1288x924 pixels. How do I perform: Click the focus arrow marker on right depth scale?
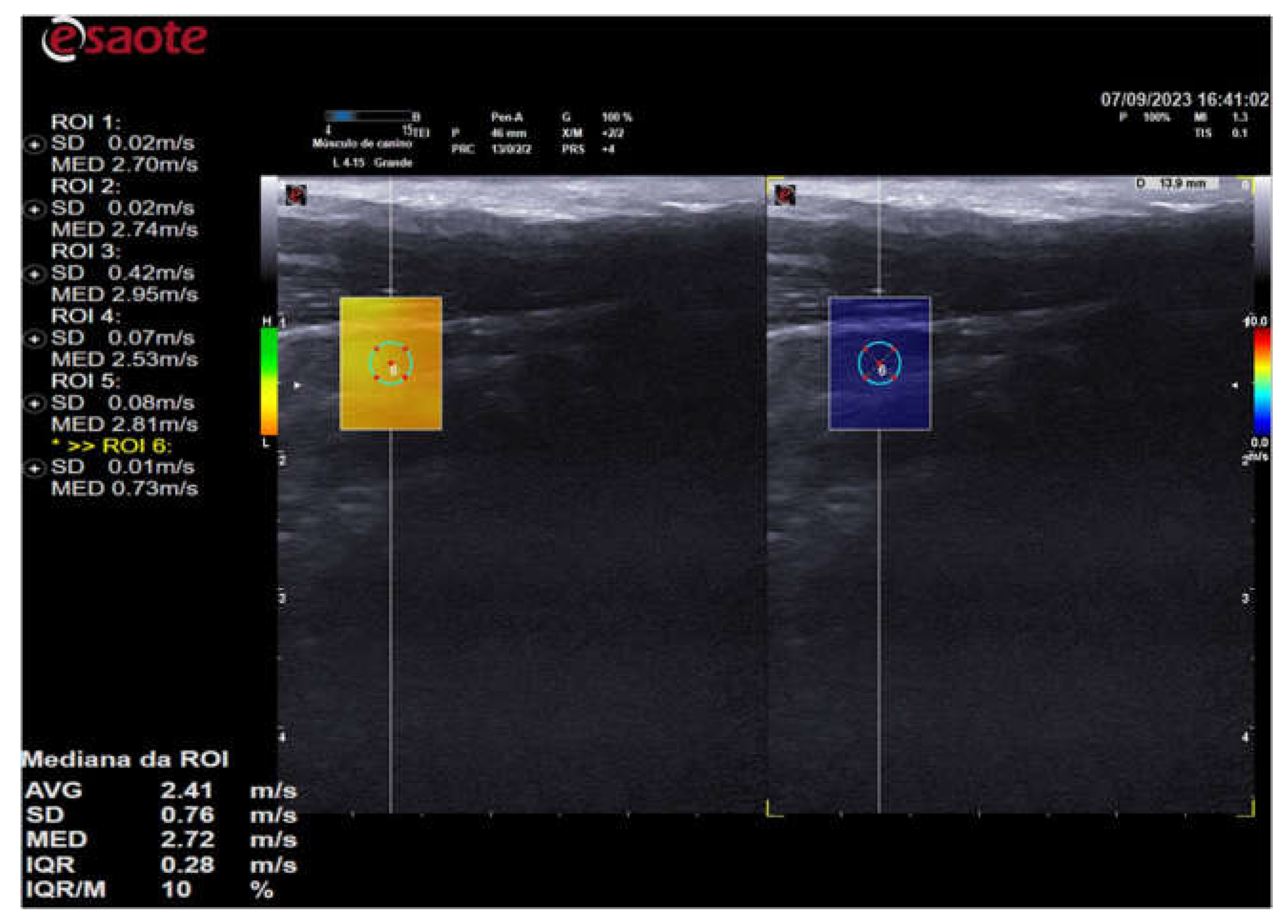pyautogui.click(x=1235, y=386)
